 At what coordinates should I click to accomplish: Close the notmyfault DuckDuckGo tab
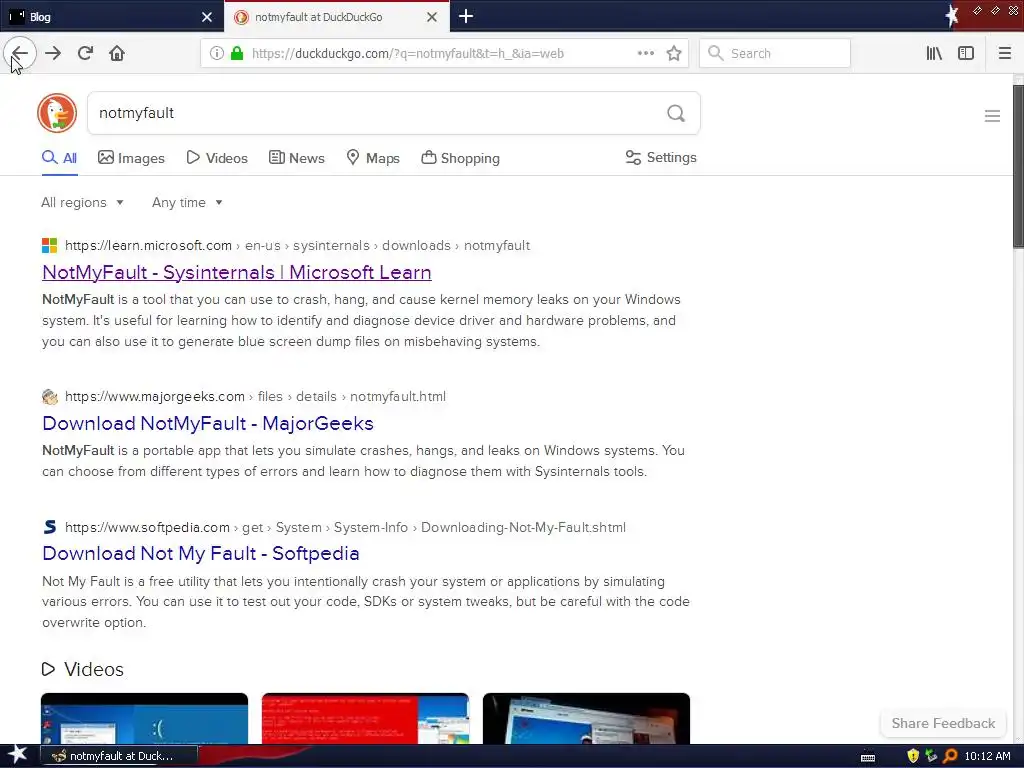pos(432,17)
